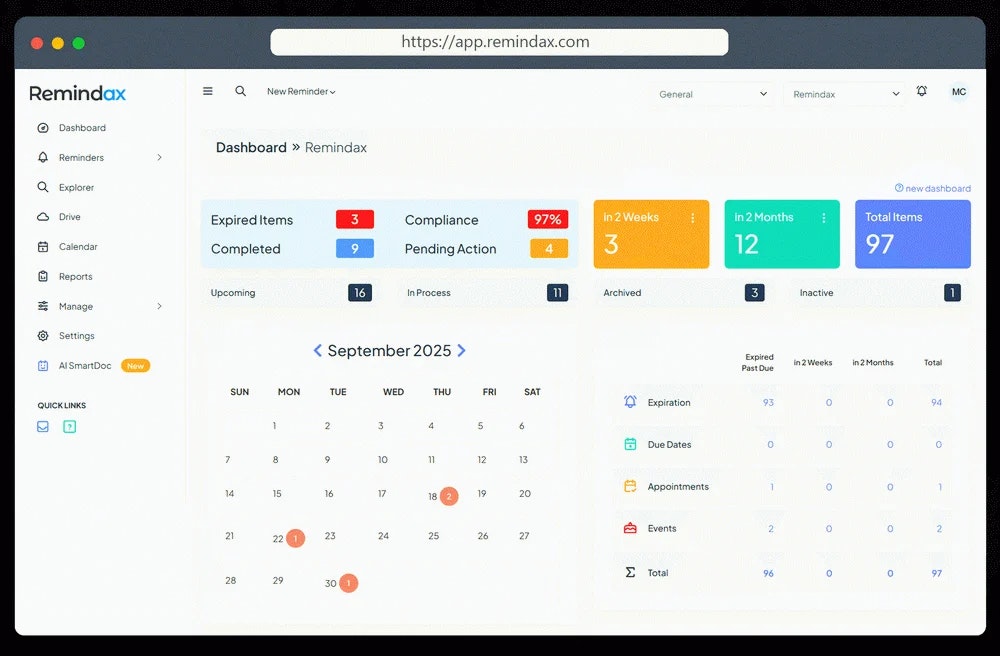The image size is (1000, 656).
Task: Open the New Reminder dropdown
Action: click(x=300, y=90)
